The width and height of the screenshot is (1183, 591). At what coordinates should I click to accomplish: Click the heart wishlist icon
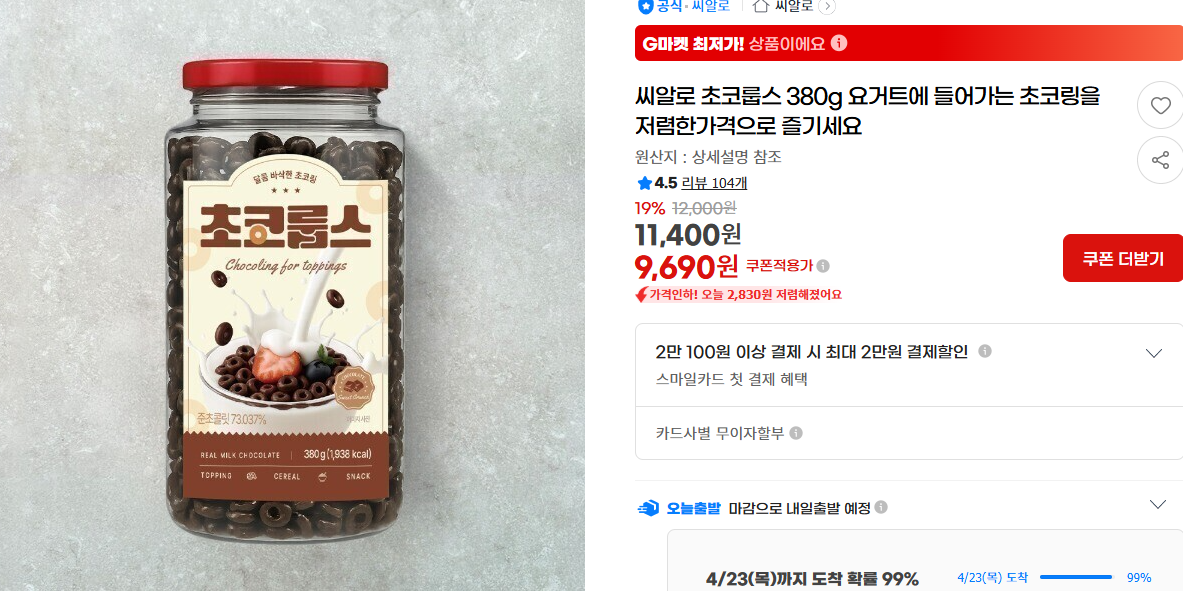1160,106
